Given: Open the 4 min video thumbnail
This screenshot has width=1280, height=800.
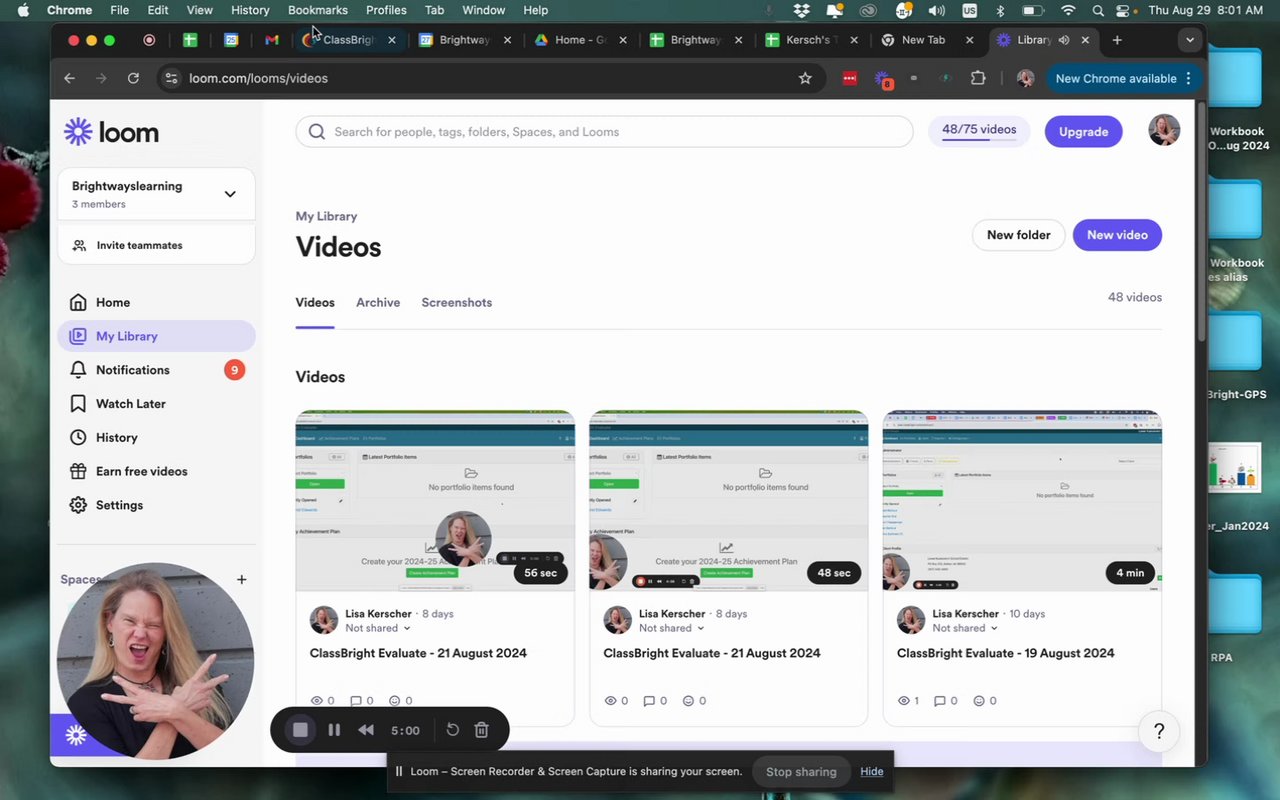Looking at the screenshot, I should tap(1022, 500).
